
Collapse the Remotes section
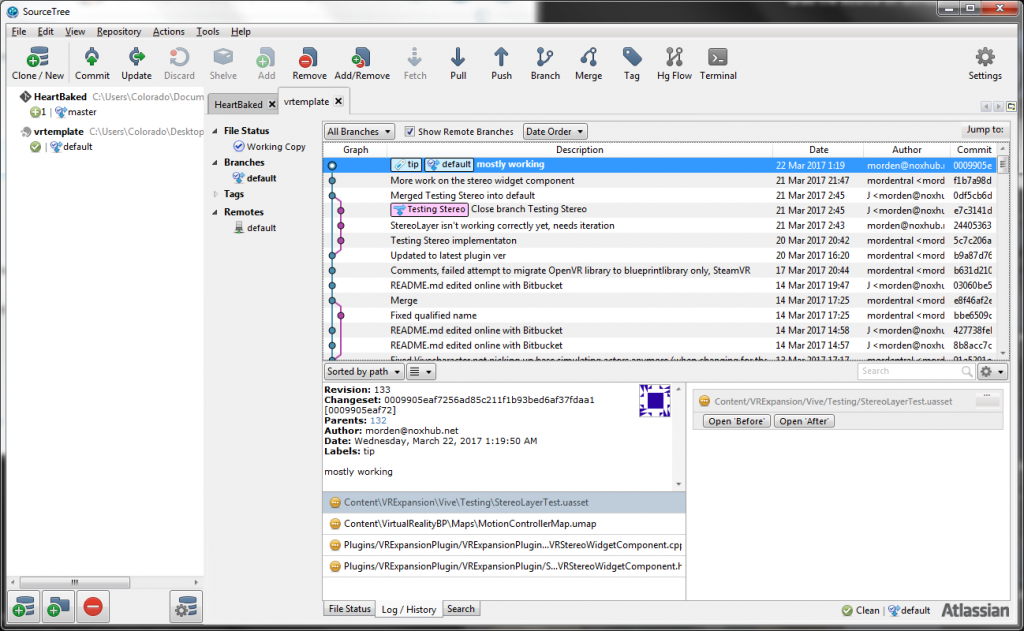coord(215,212)
